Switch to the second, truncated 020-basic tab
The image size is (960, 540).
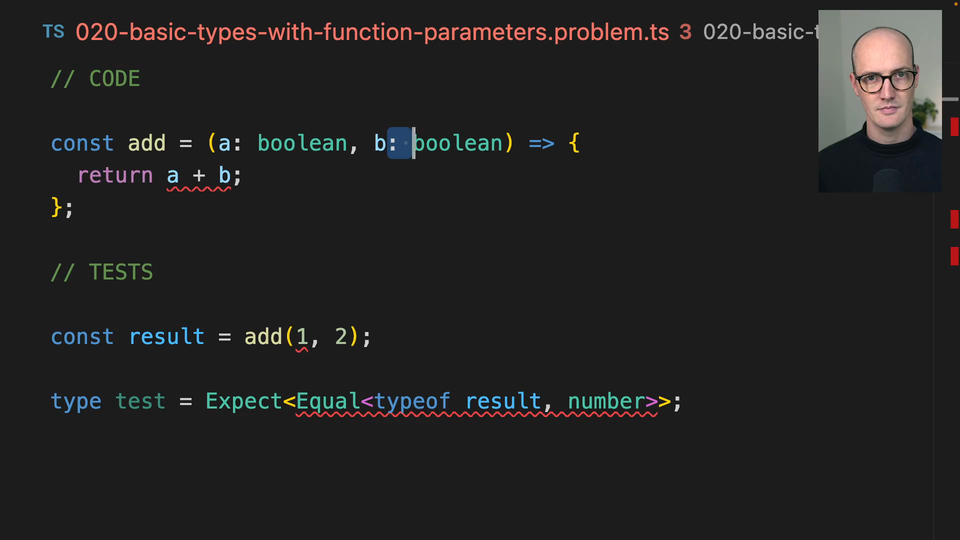click(758, 32)
